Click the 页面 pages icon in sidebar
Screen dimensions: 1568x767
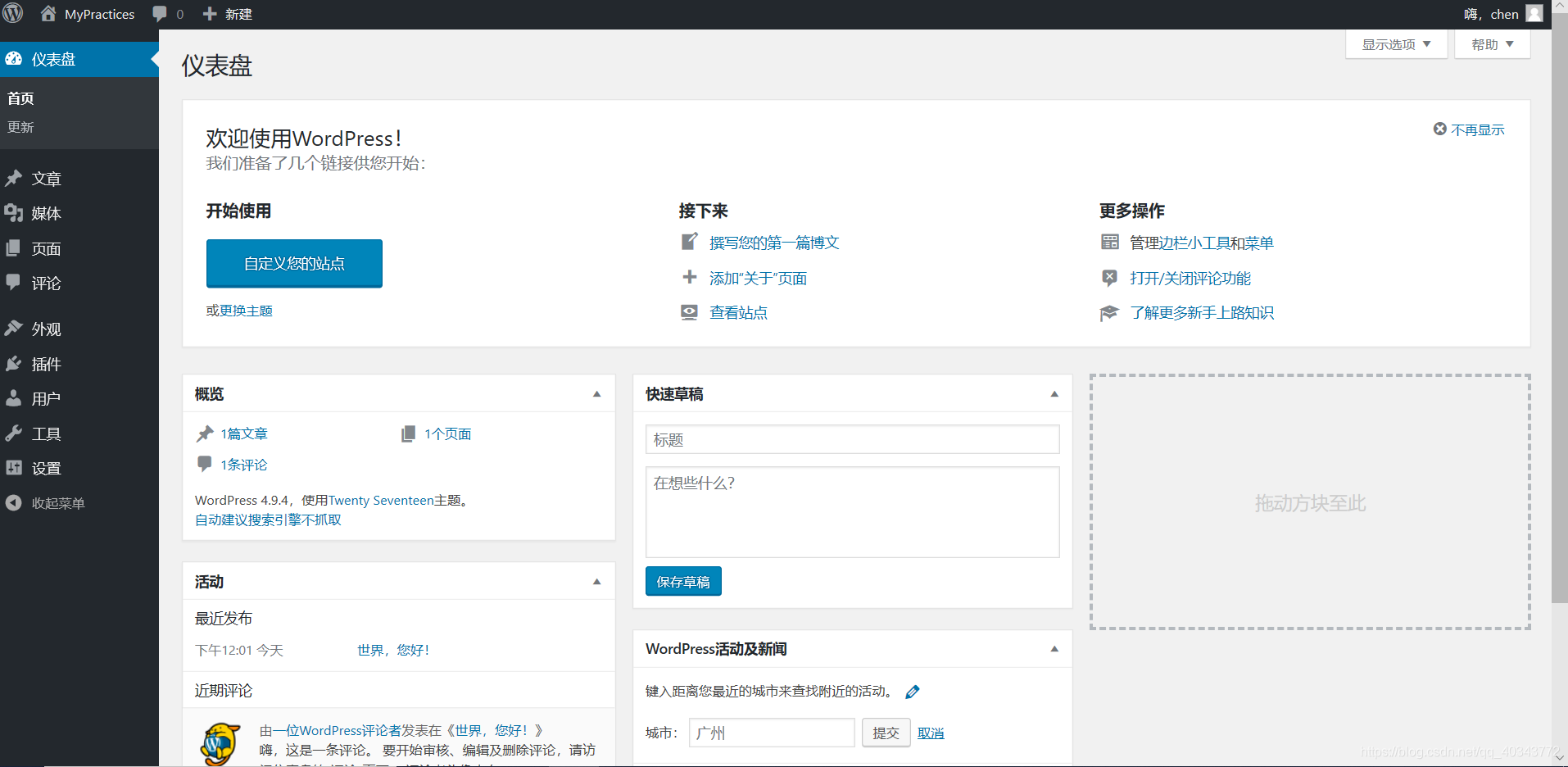pyautogui.click(x=14, y=248)
